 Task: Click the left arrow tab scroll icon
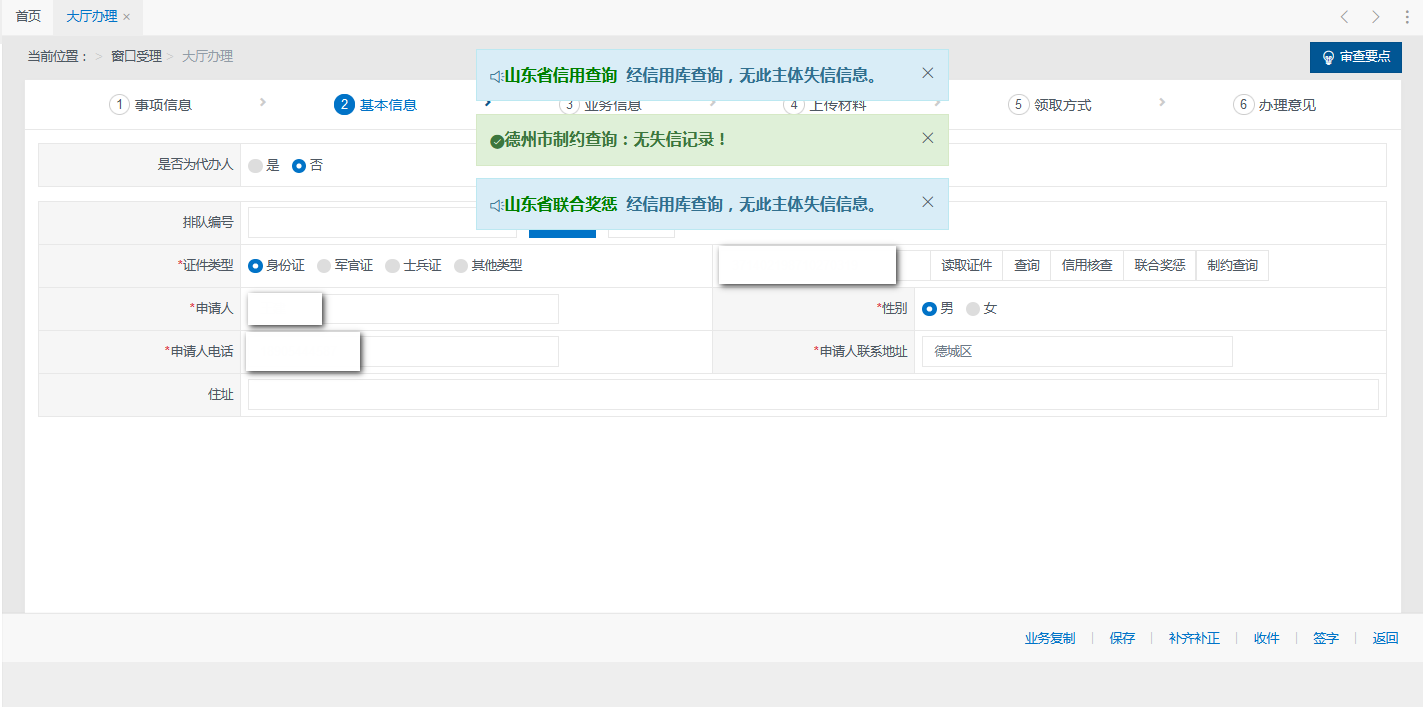point(1345,17)
